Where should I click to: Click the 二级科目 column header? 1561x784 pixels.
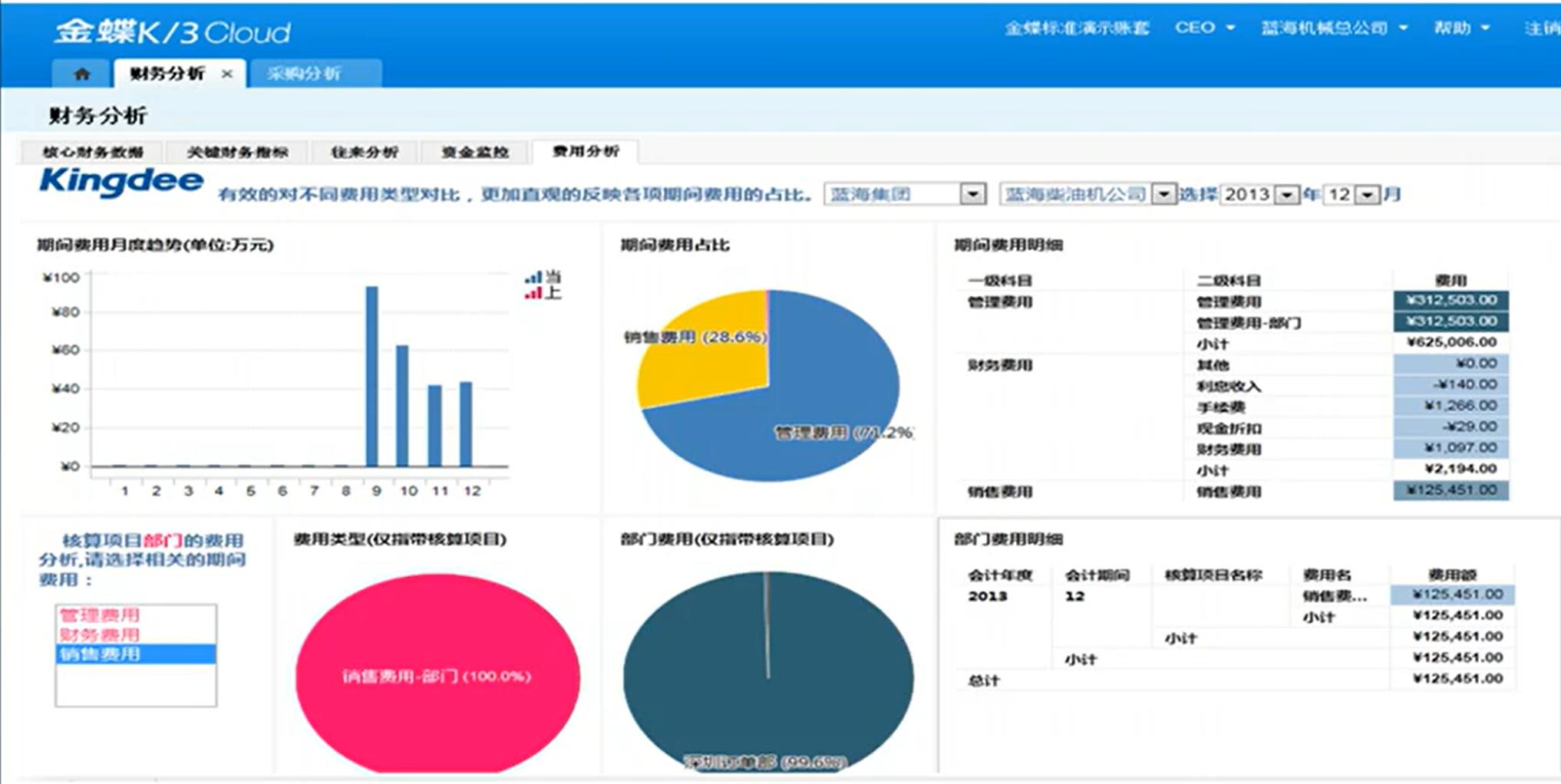tap(1229, 281)
